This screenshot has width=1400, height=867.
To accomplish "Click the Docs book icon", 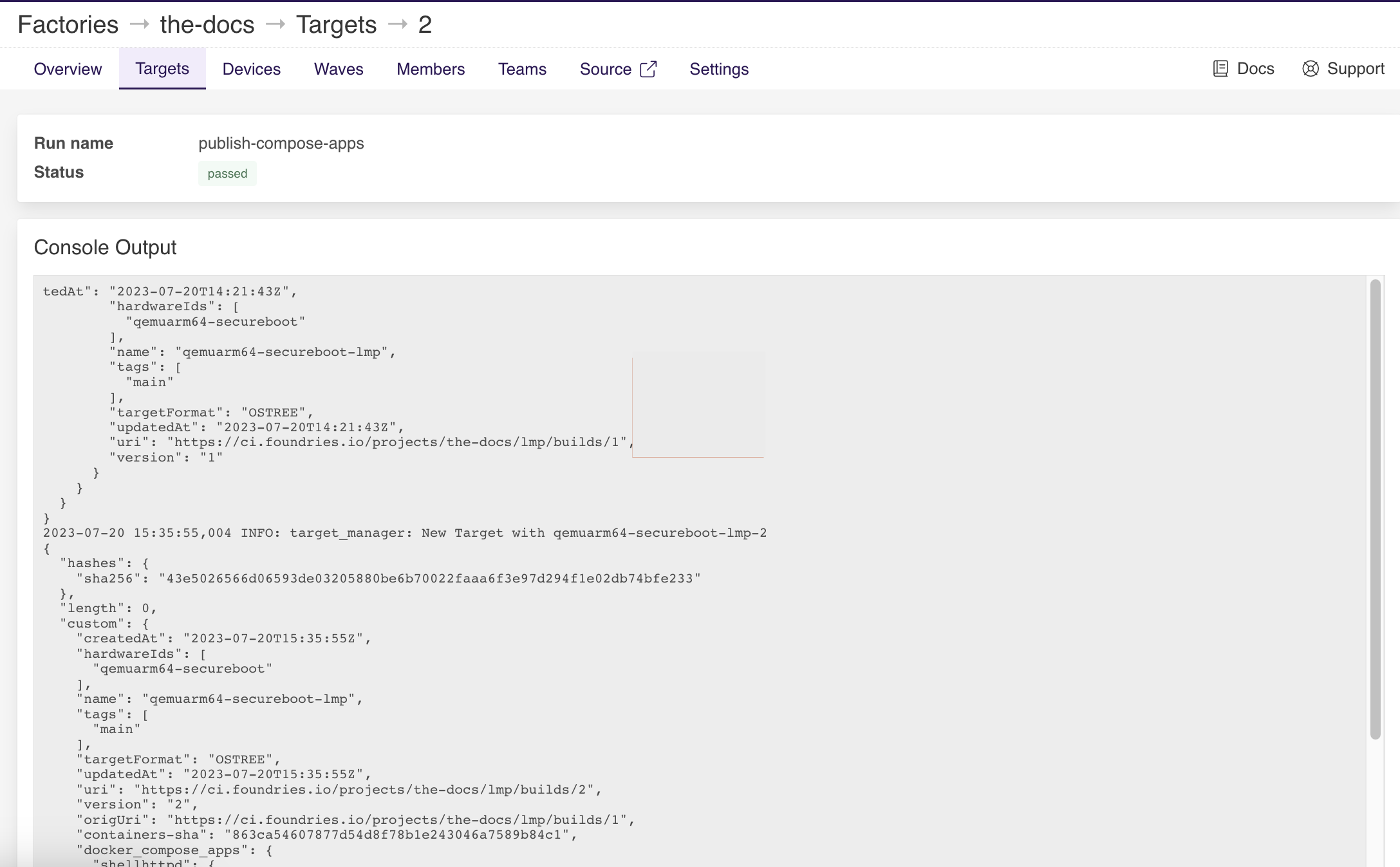I will [1220, 69].
